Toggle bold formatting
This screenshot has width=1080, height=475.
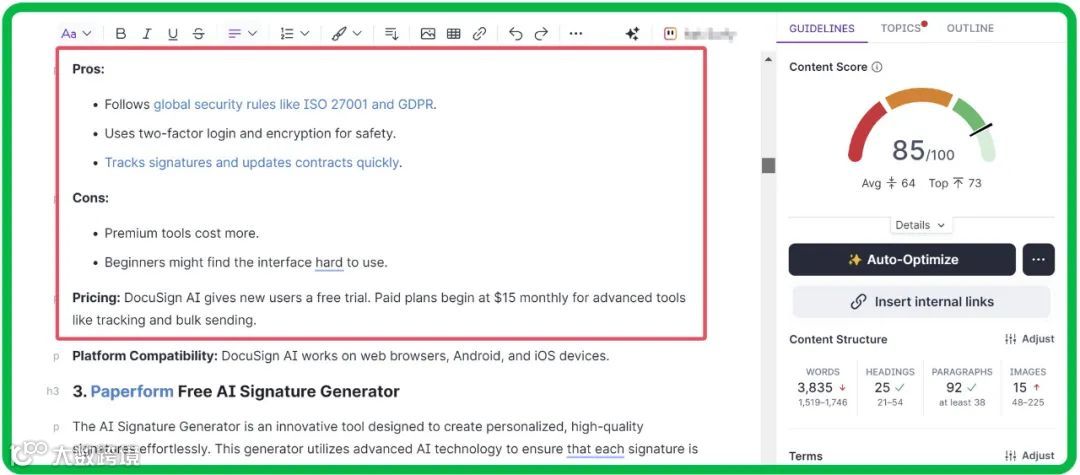point(121,34)
